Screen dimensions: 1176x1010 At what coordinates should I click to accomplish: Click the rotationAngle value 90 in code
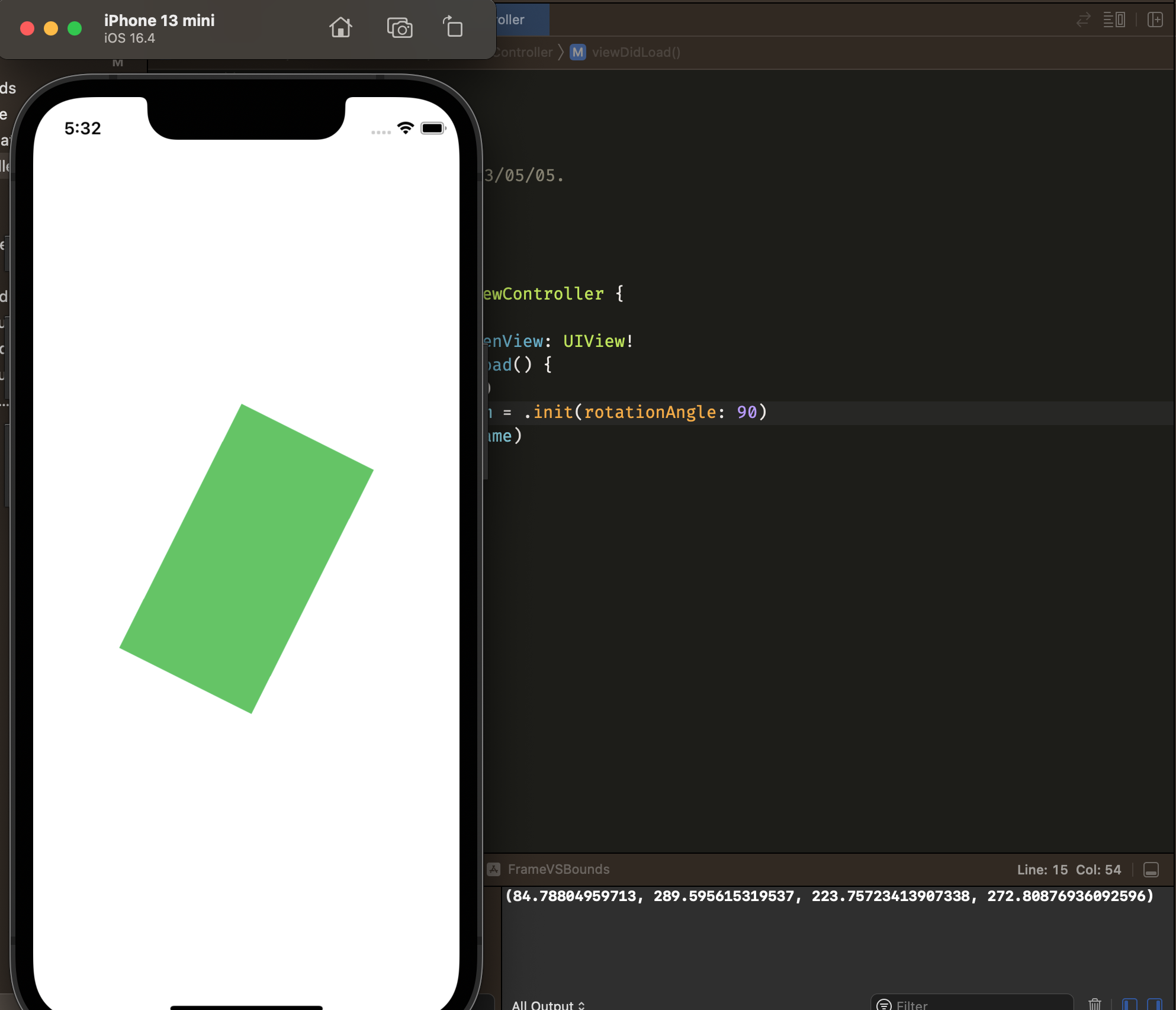click(747, 412)
